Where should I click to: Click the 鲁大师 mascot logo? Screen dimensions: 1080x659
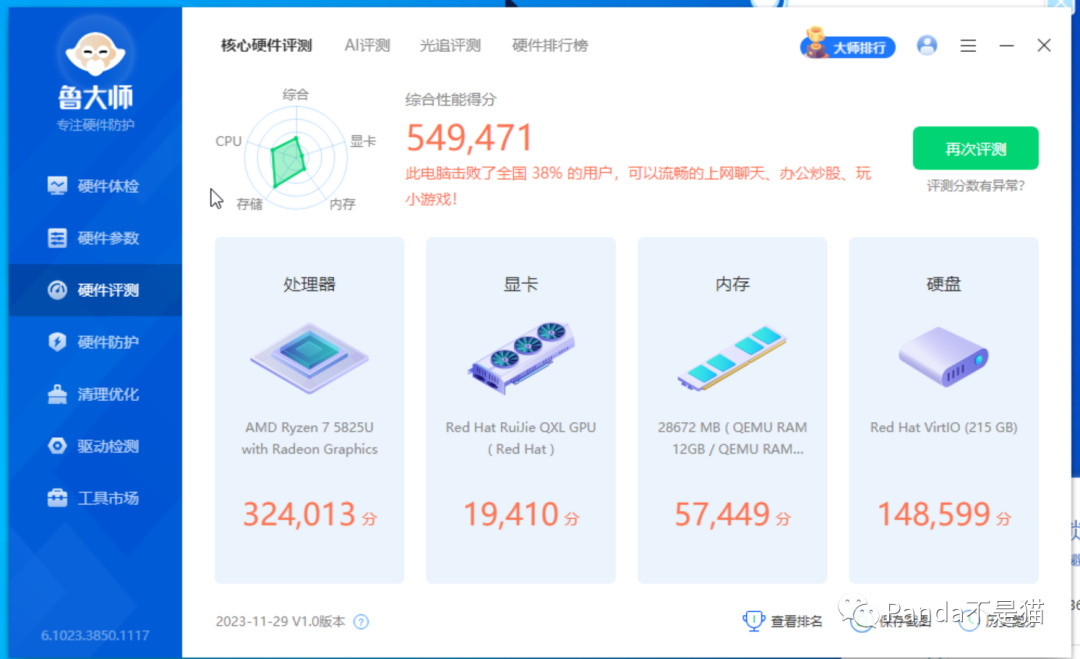tap(95, 52)
